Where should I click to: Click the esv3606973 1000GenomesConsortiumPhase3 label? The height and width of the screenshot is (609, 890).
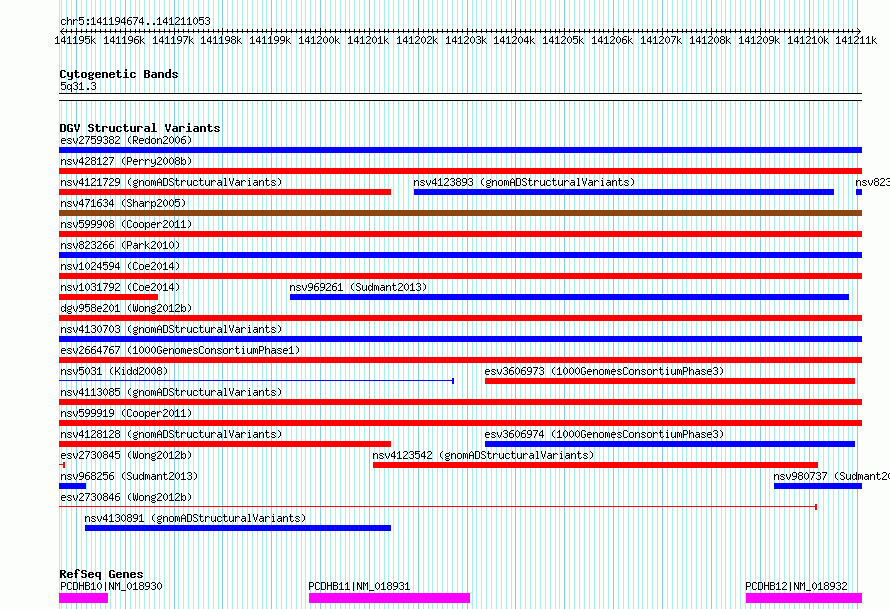pyautogui.click(x=604, y=371)
